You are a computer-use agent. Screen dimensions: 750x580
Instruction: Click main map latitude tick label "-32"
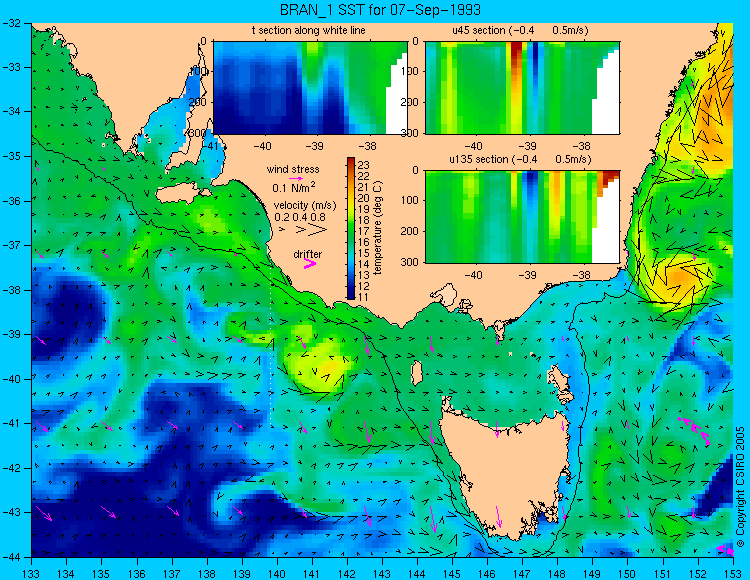click(x=11, y=23)
